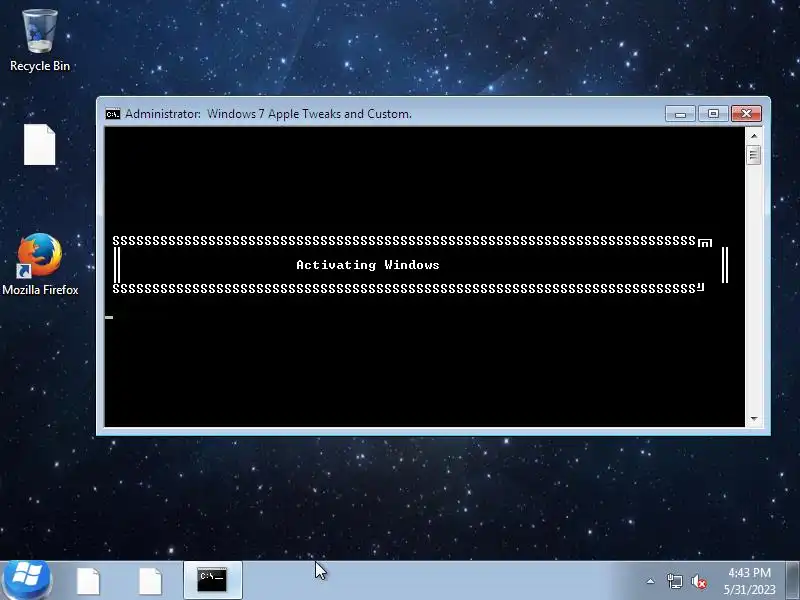Click the first blank document taskbar icon
This screenshot has height=600, width=800.
coord(88,581)
